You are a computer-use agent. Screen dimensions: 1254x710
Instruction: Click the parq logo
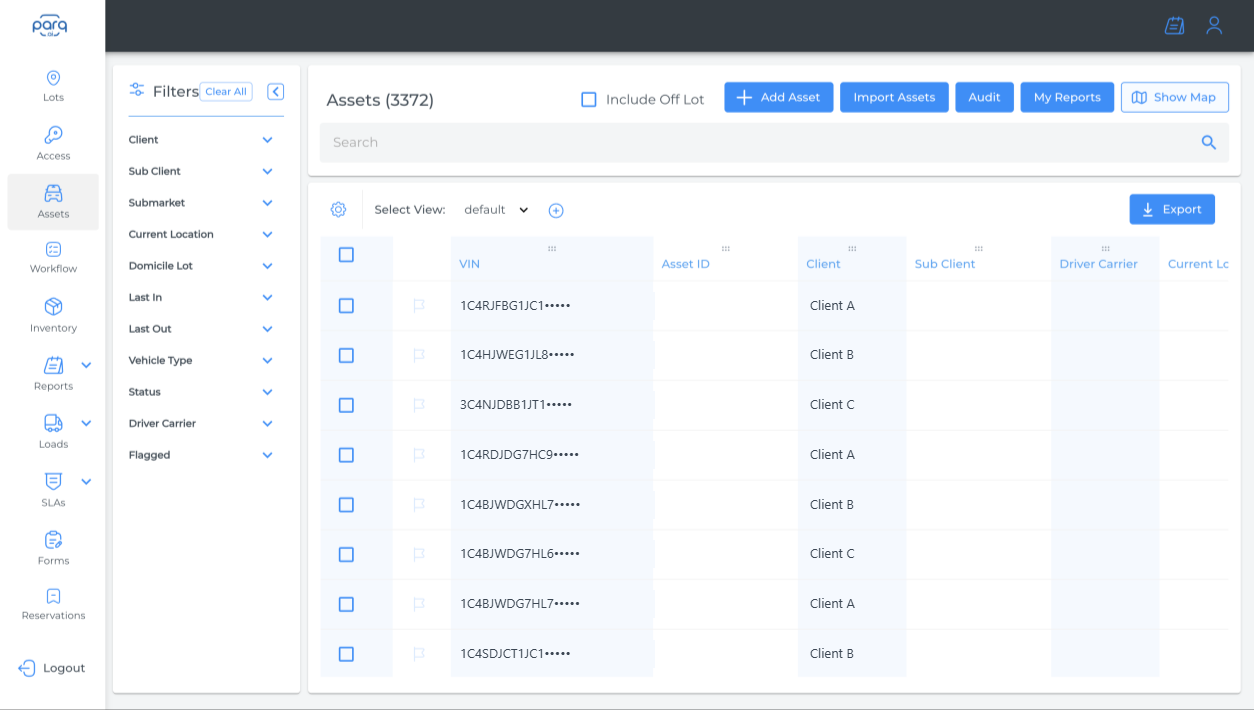[x=52, y=25]
